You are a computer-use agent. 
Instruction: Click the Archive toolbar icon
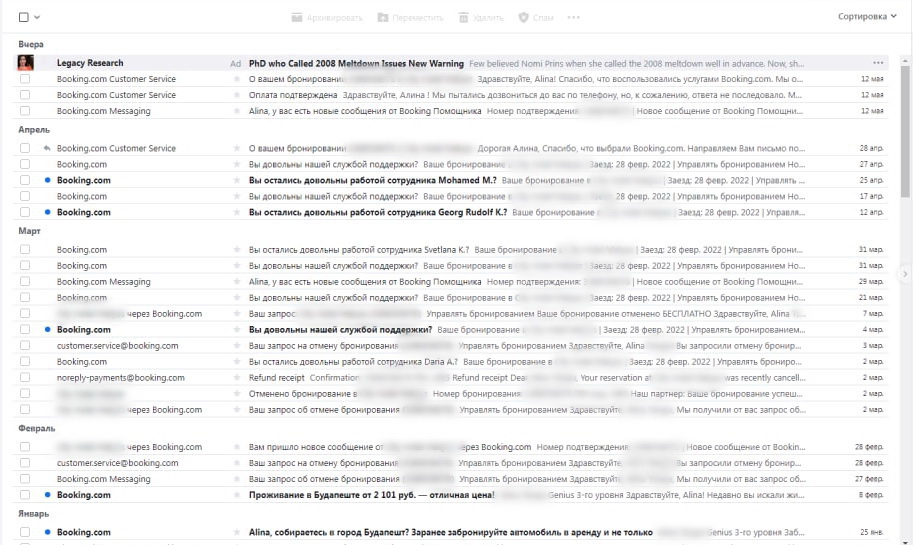click(297, 17)
